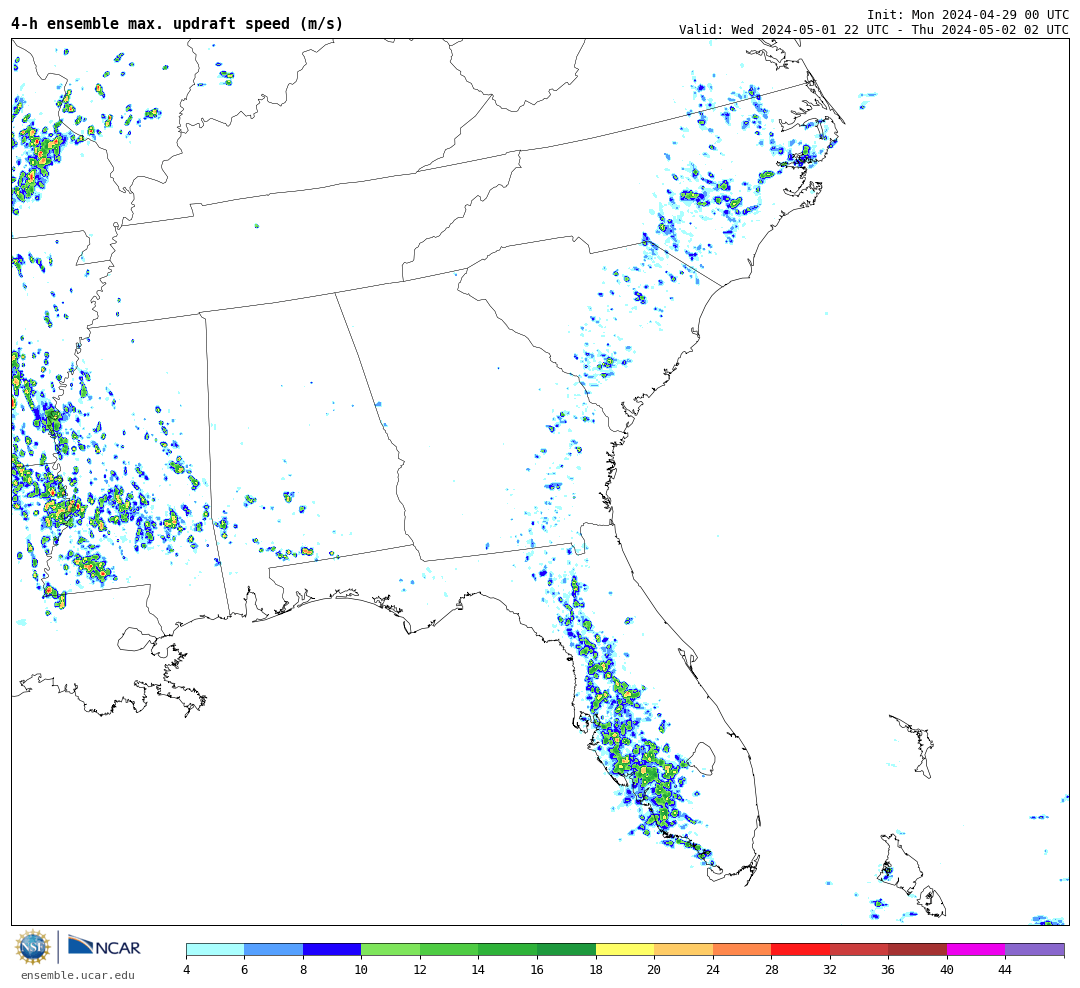Pick the purple above-44 colorbar swatch

pyautogui.click(x=1035, y=950)
